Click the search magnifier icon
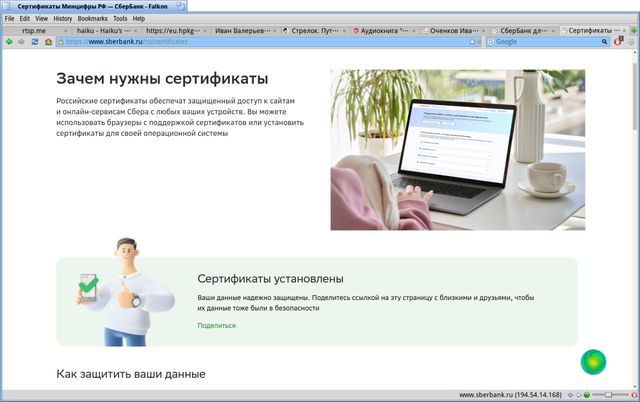The width and height of the screenshot is (640, 402). pos(604,42)
